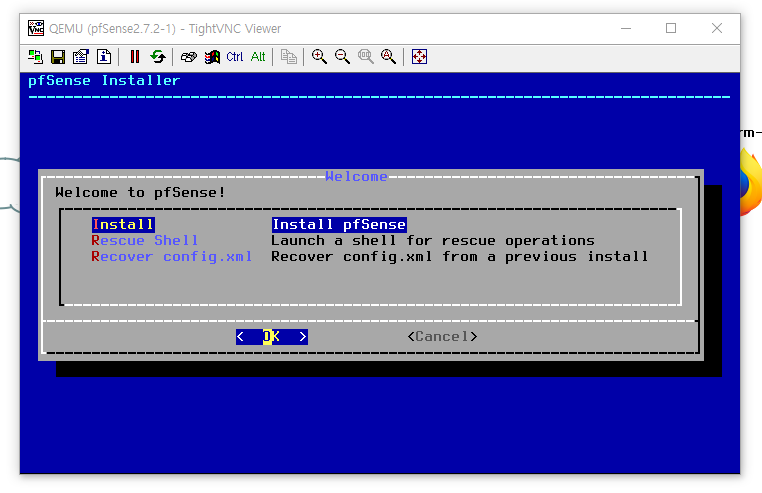Screen dimensions: 762x493
Task: Maximize the TightVNC Viewer window
Action: pos(671,28)
